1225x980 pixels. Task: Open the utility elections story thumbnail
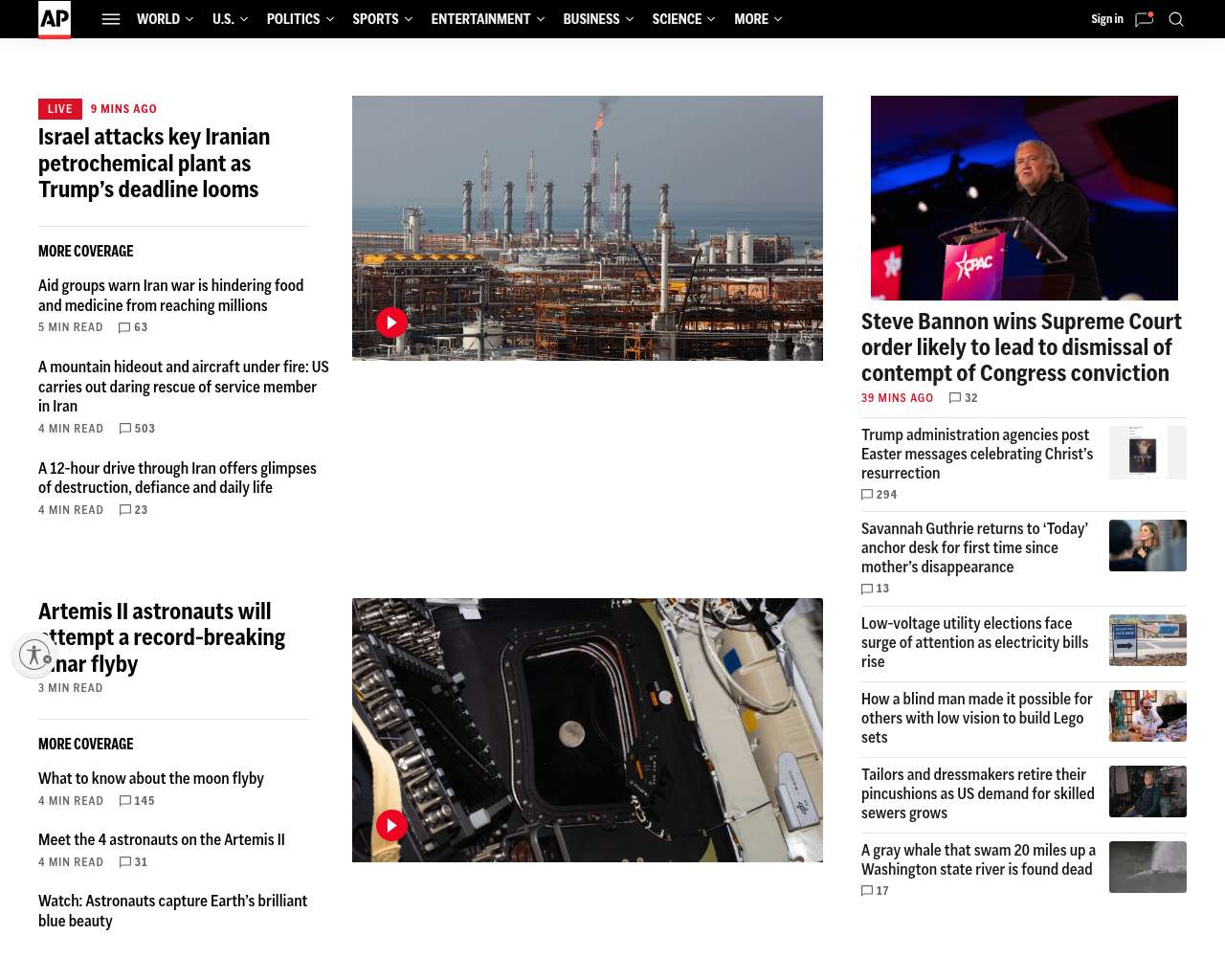click(1147, 640)
